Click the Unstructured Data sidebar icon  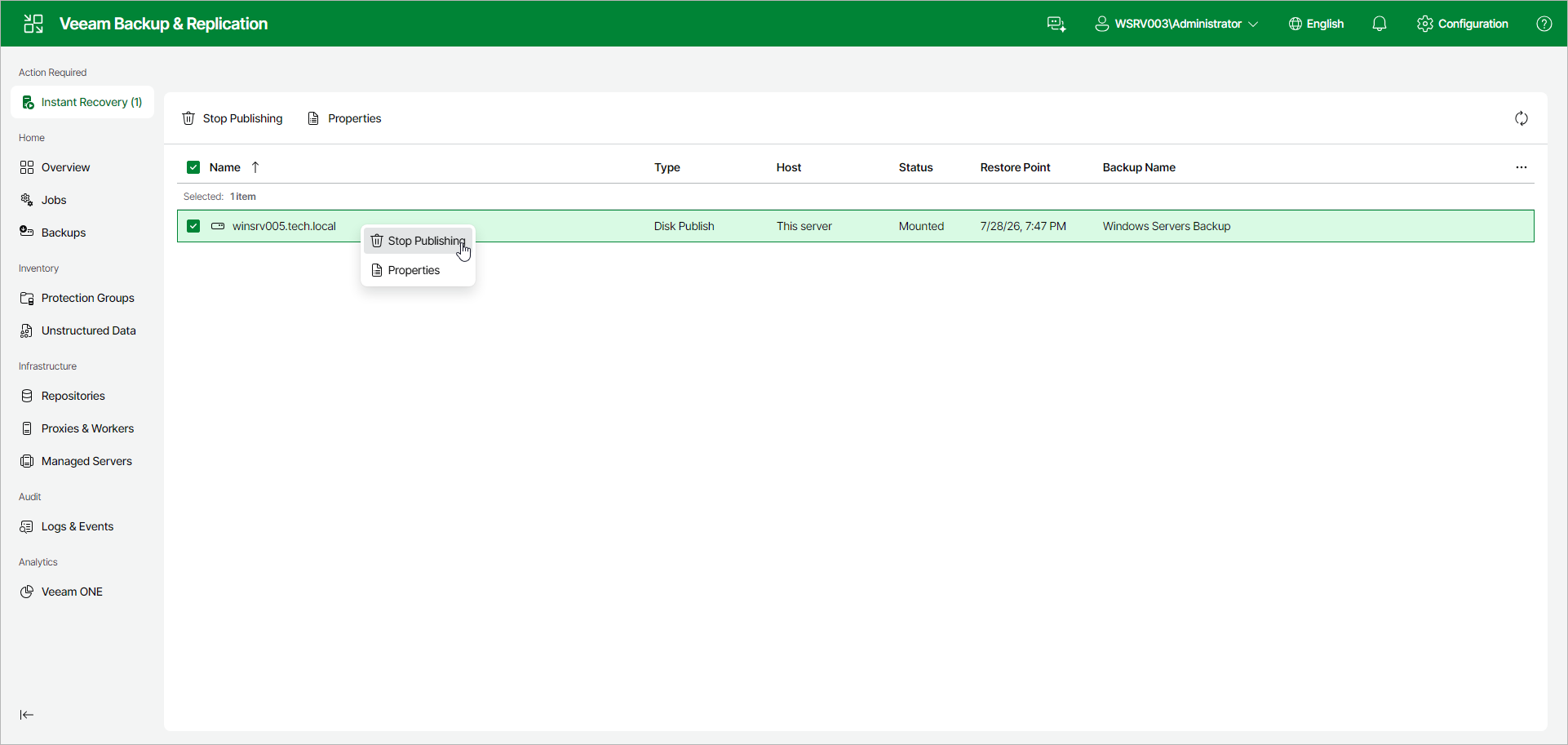tap(27, 330)
